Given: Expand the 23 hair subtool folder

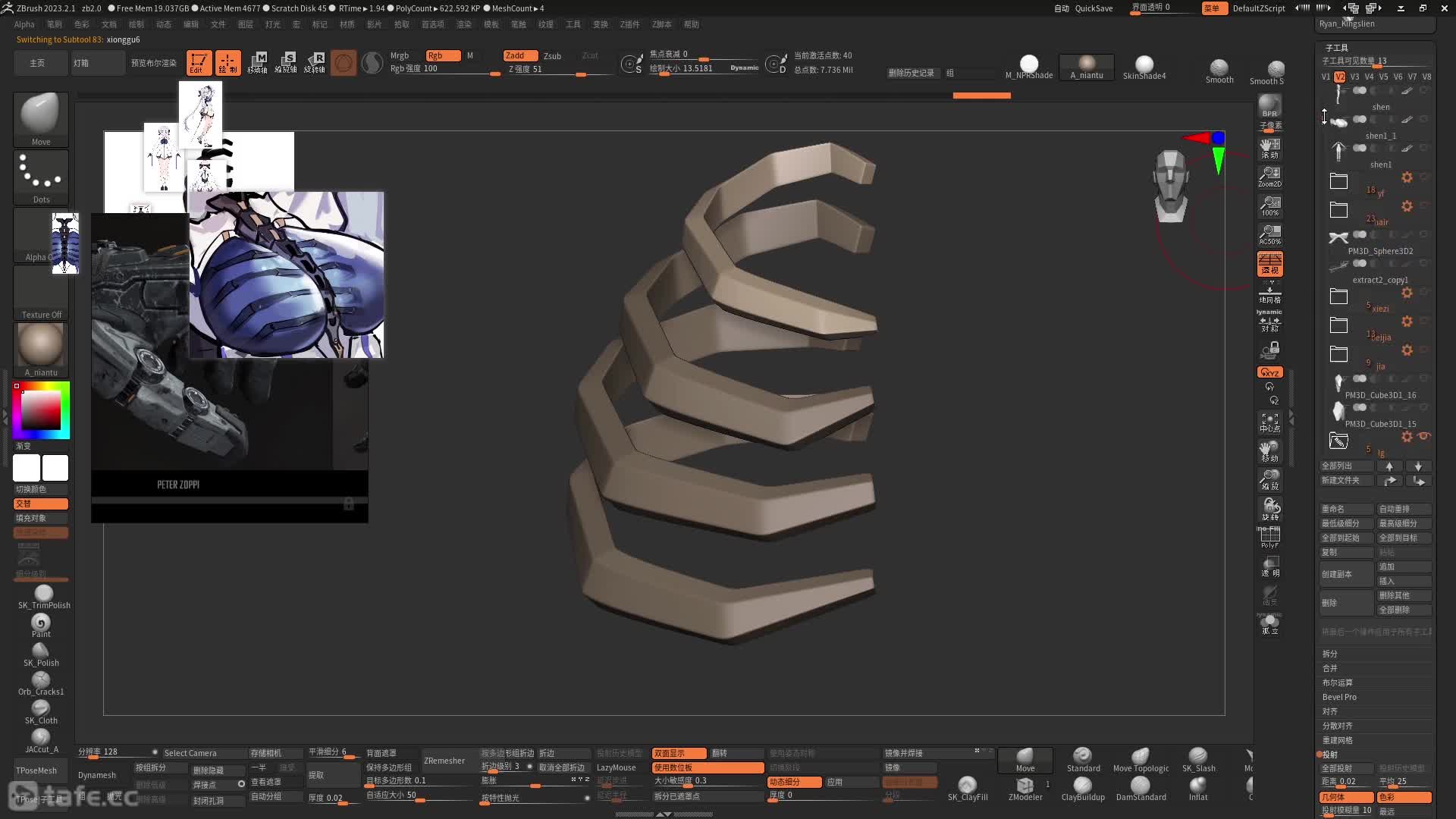Looking at the screenshot, I should 1339,210.
